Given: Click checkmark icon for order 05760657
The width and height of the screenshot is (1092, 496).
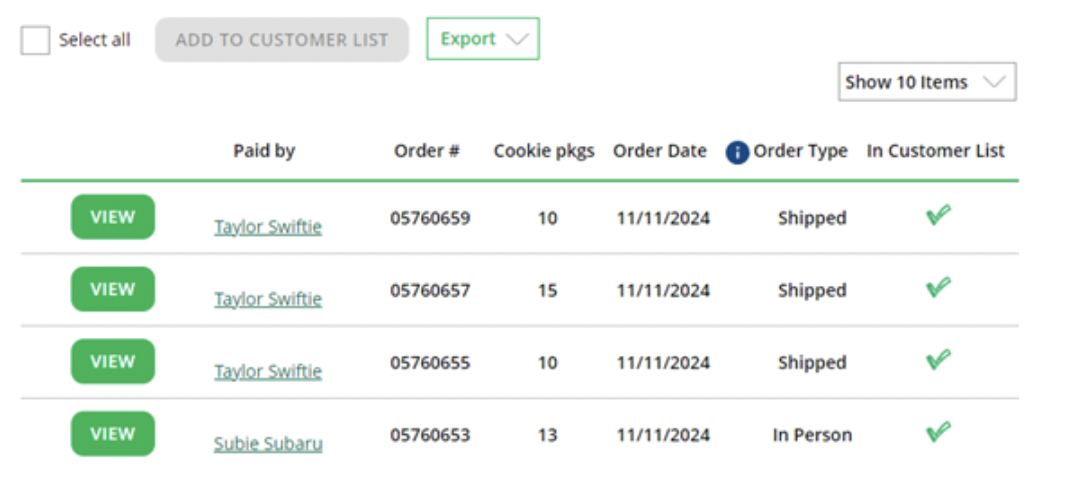Looking at the screenshot, I should click(x=938, y=287).
